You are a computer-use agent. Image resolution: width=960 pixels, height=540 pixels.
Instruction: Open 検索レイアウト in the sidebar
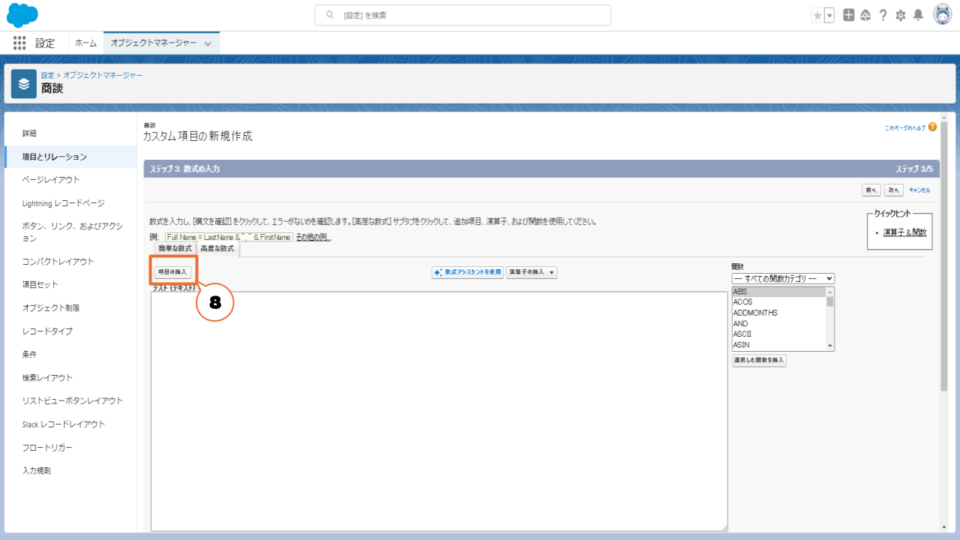click(x=47, y=378)
